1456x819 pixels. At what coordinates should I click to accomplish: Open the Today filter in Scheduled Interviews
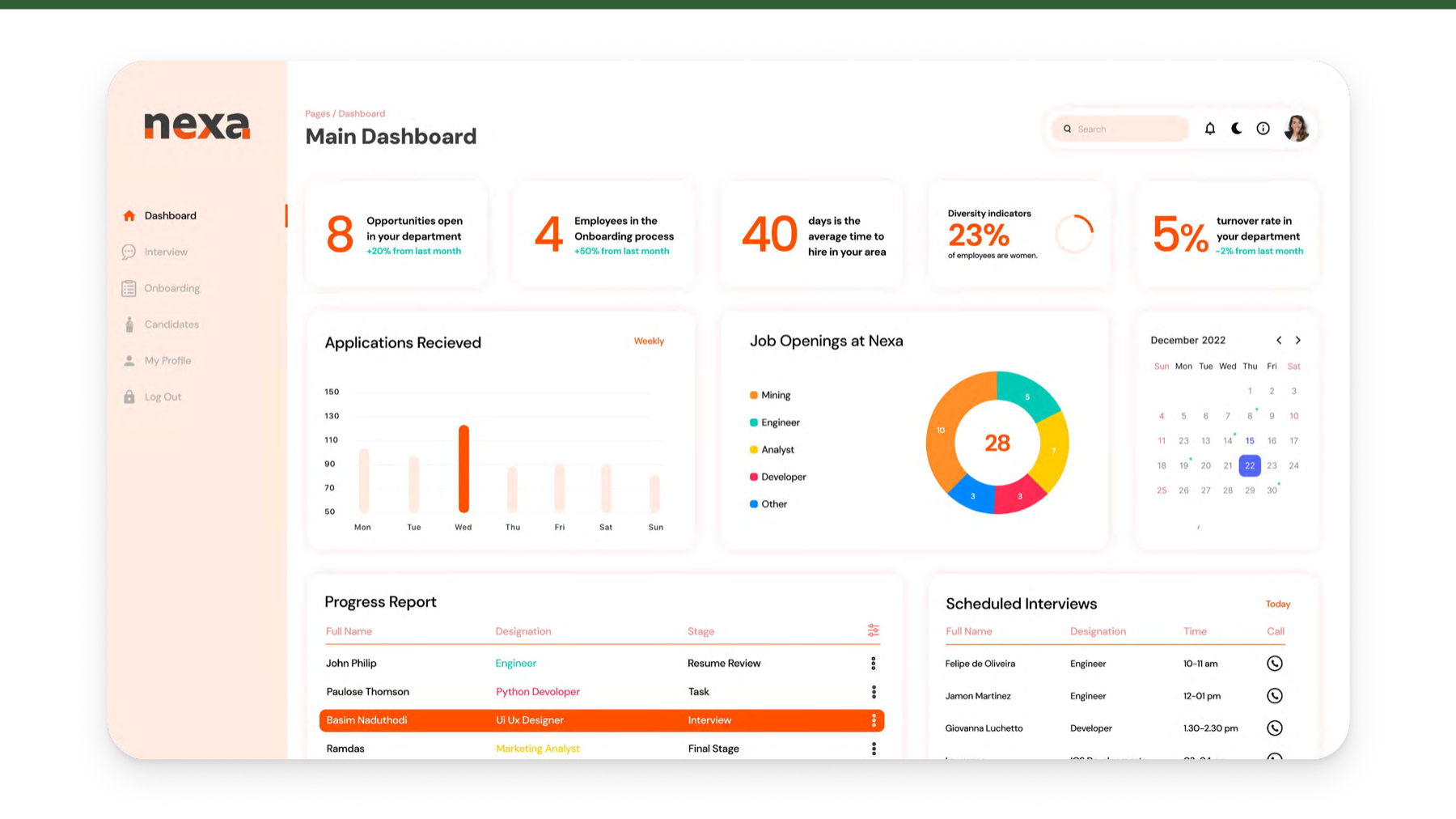[1278, 605]
